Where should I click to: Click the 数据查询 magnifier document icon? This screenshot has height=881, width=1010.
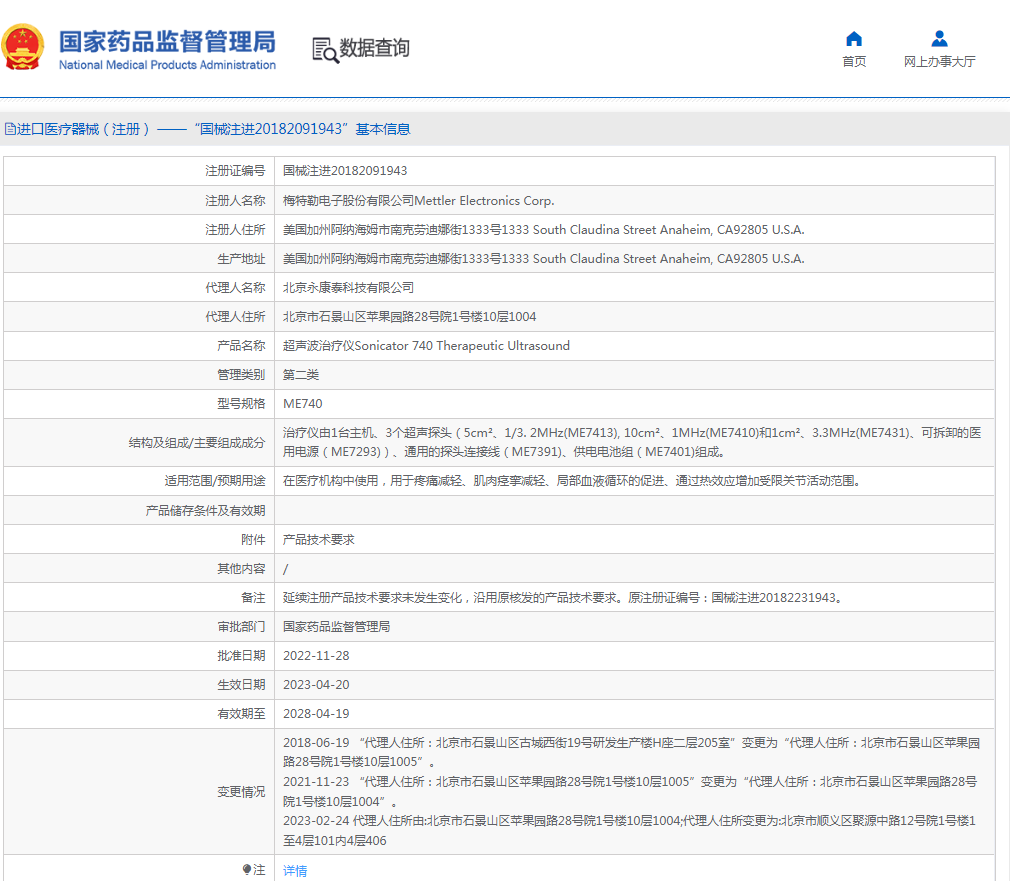325,49
